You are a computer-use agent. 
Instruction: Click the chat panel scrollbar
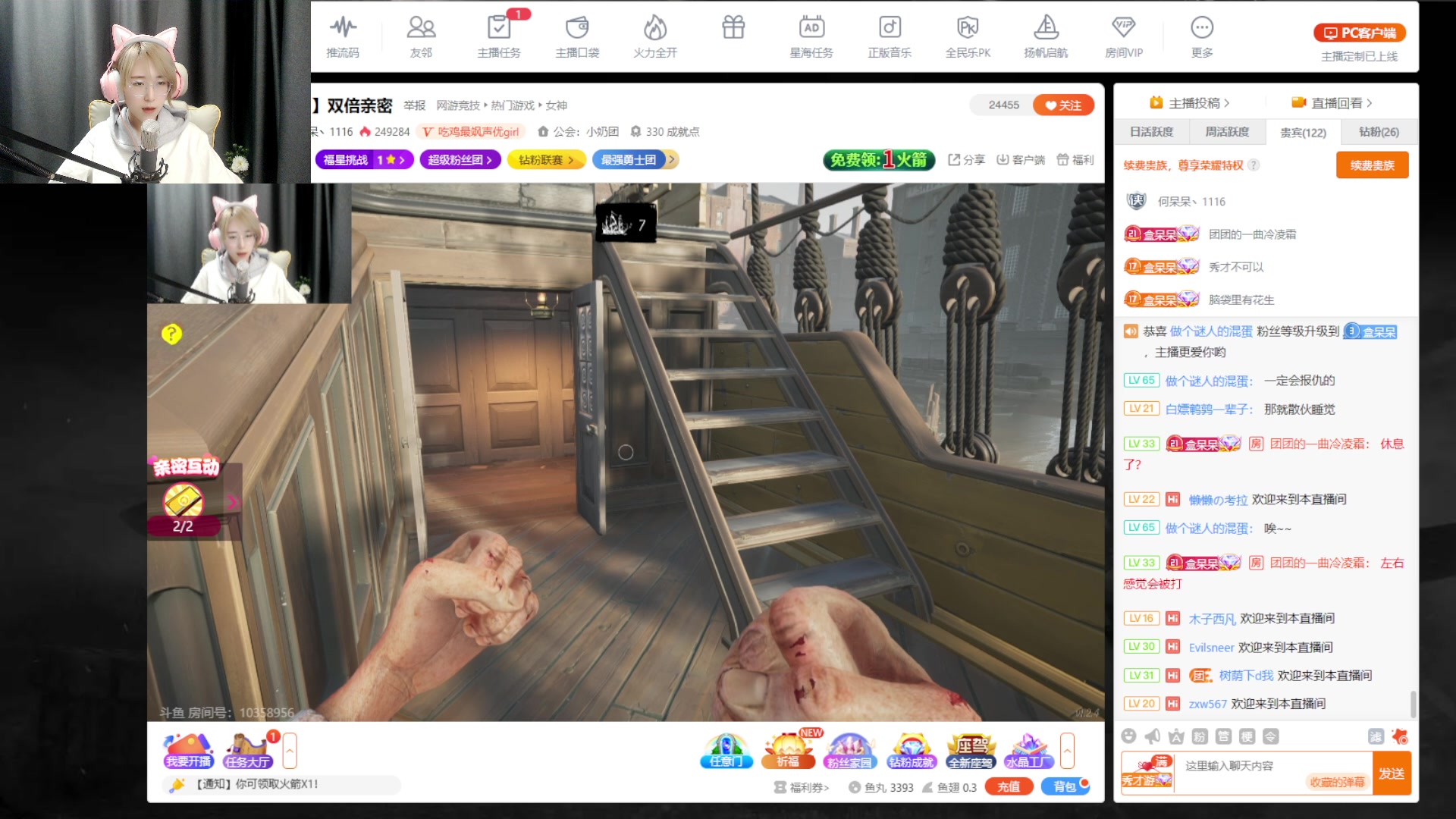tap(1413, 704)
